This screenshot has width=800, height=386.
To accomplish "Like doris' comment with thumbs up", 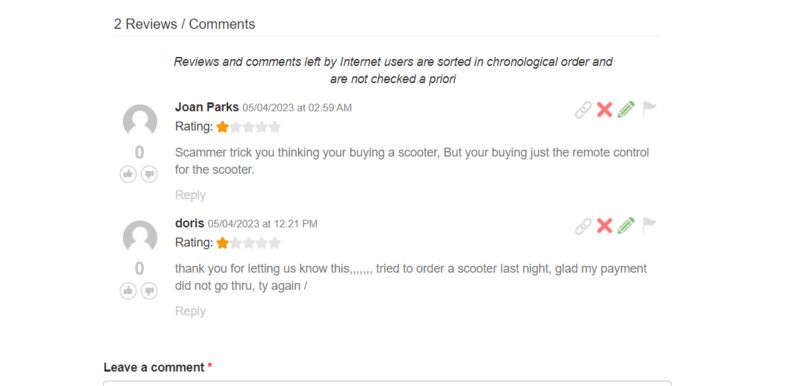I will click(x=128, y=291).
